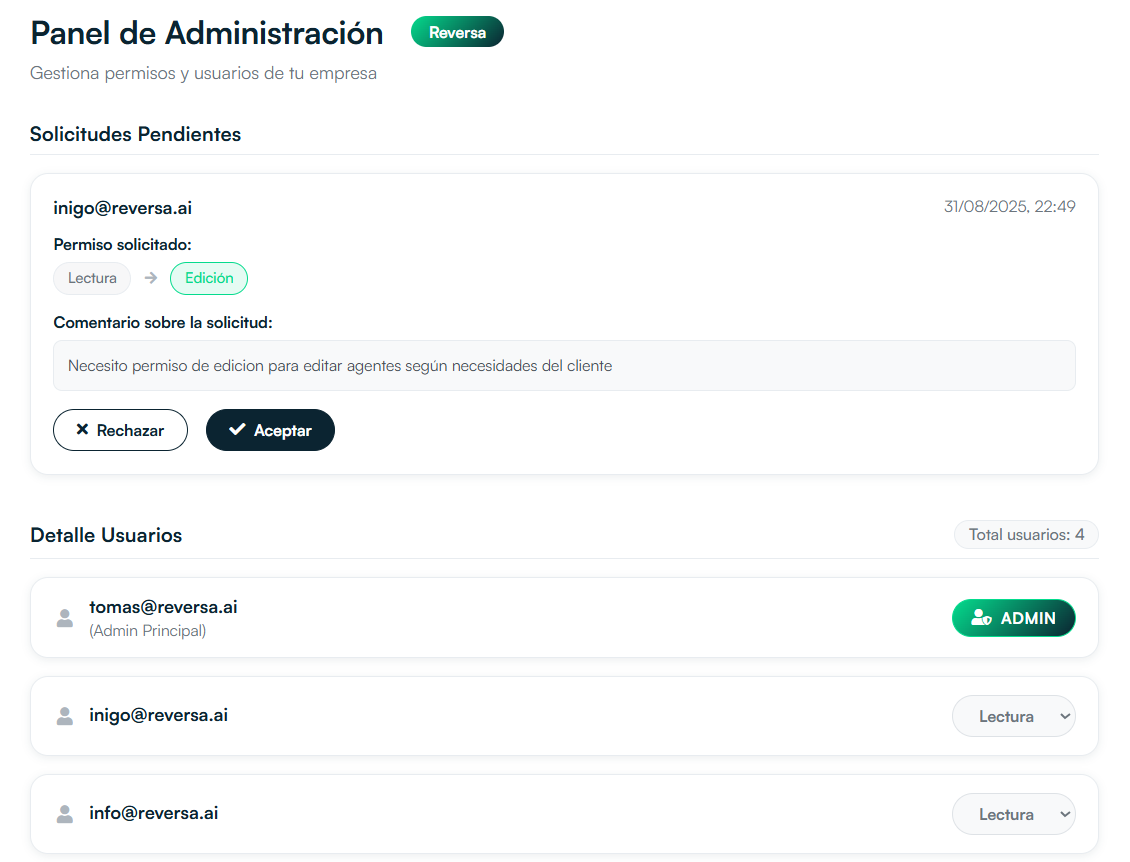Click the checkmark icon inside the Aceptar button
This screenshot has height=862, width=1130.
click(x=237, y=430)
